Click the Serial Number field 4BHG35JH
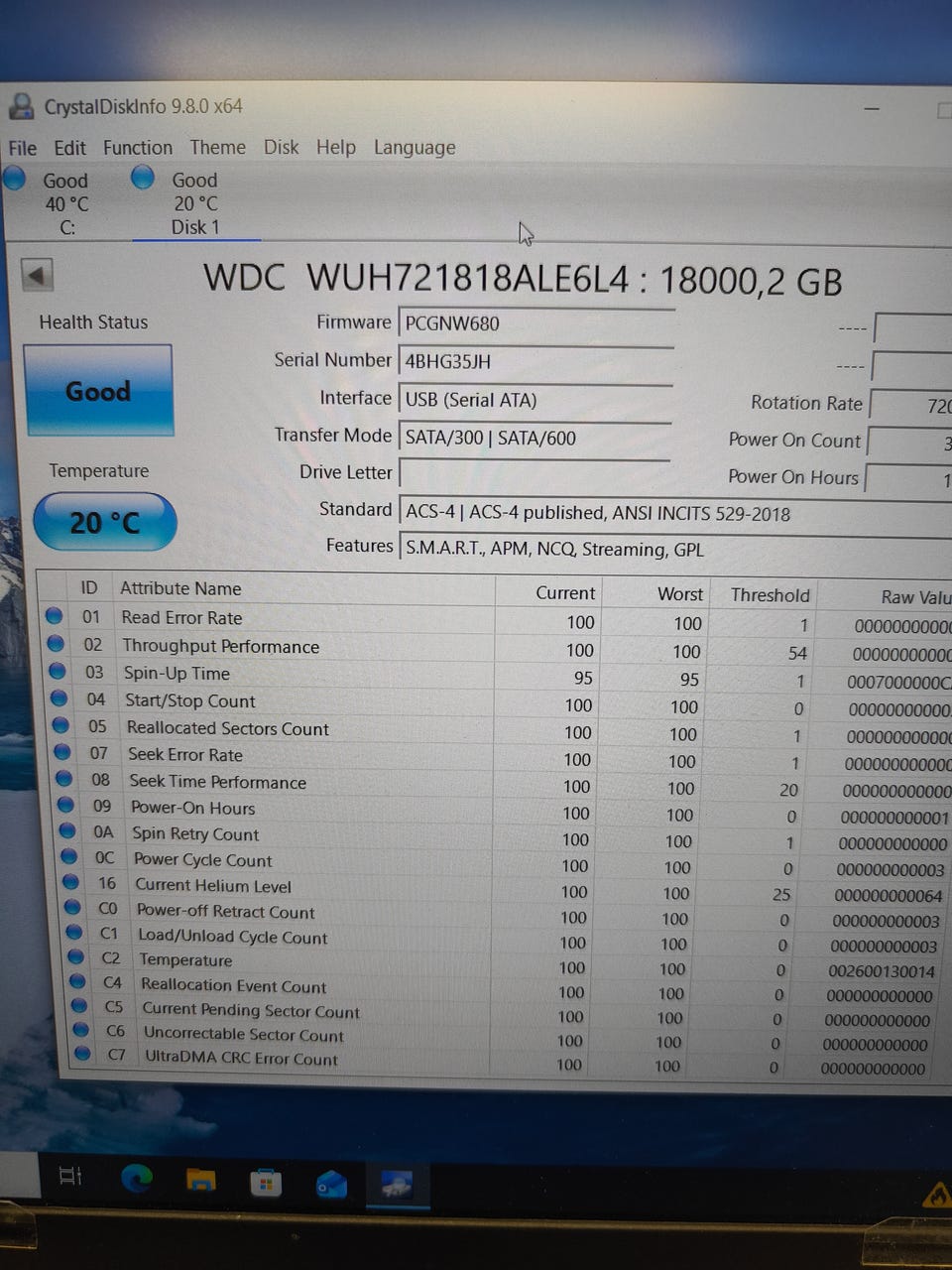 [535, 362]
